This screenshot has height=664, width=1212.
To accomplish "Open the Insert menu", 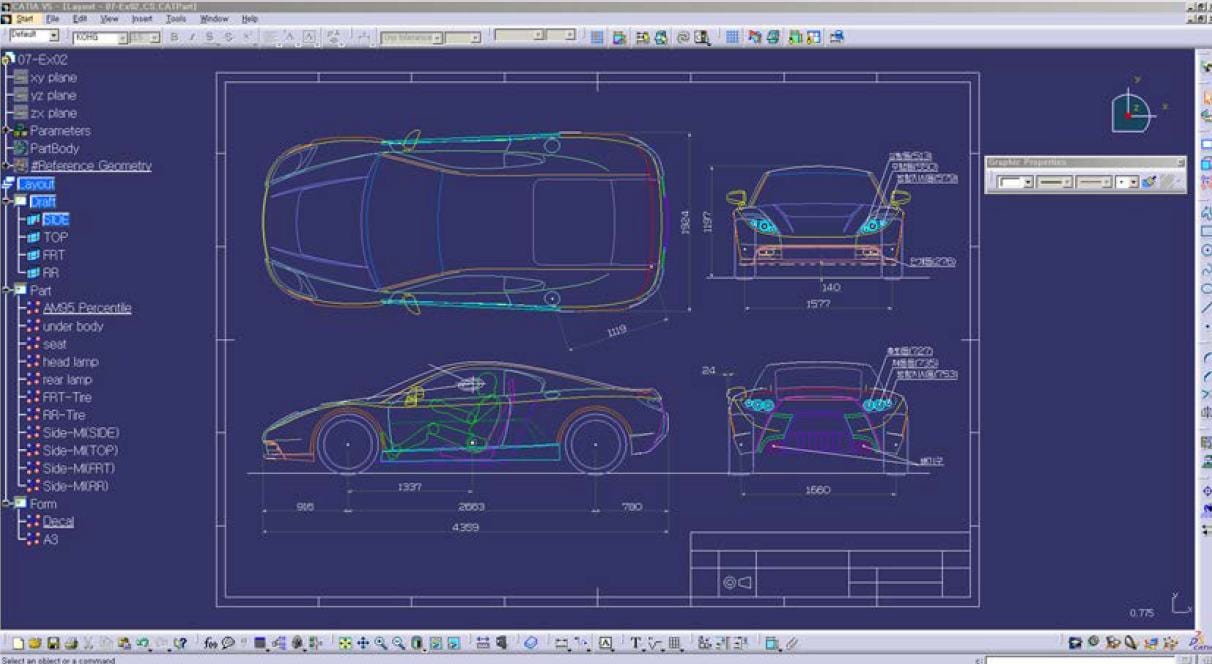I will coord(142,18).
